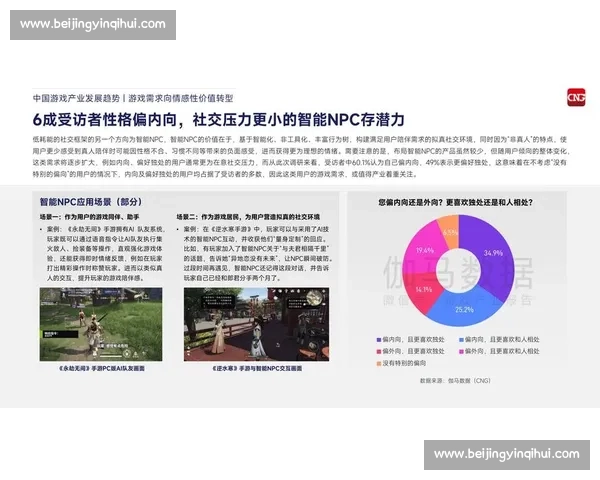The width and height of the screenshot is (600, 480).
Task: Click the red CNG logo icon
Action: point(576,97)
